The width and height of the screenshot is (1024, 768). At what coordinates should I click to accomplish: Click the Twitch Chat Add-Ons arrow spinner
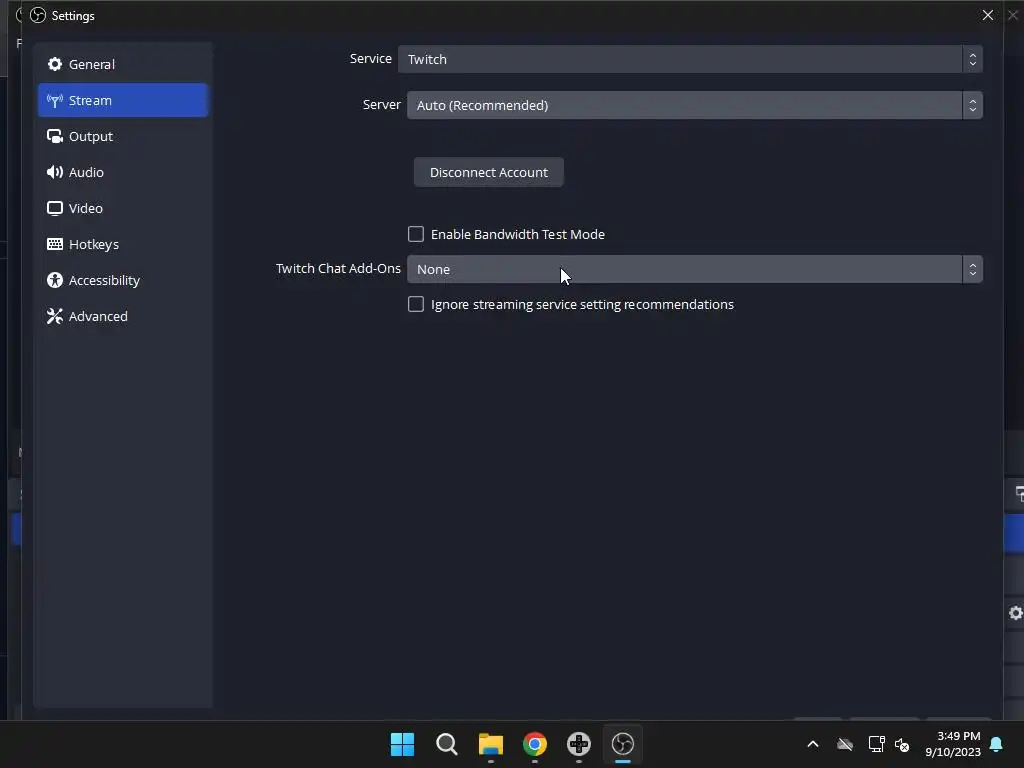click(972, 269)
